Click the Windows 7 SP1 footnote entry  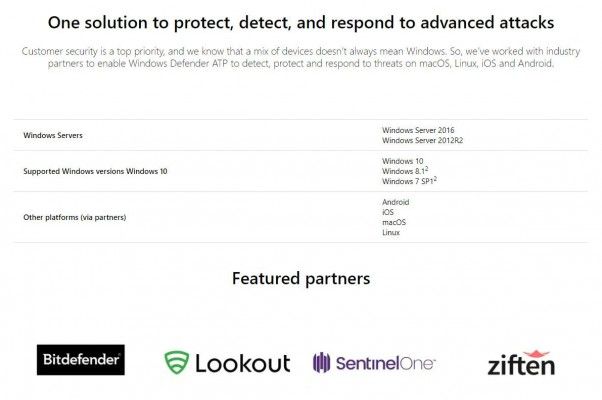click(x=410, y=181)
